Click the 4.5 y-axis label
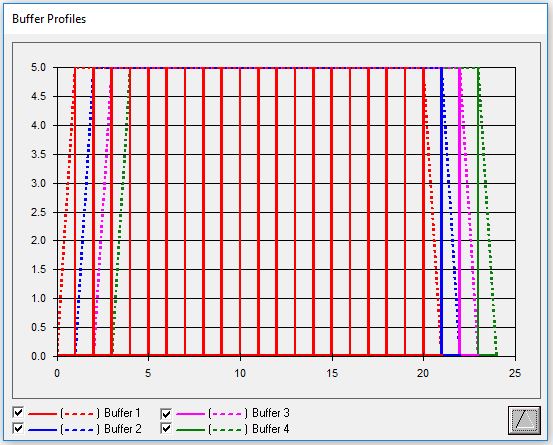Screen dimensions: 553x445 (38, 96)
